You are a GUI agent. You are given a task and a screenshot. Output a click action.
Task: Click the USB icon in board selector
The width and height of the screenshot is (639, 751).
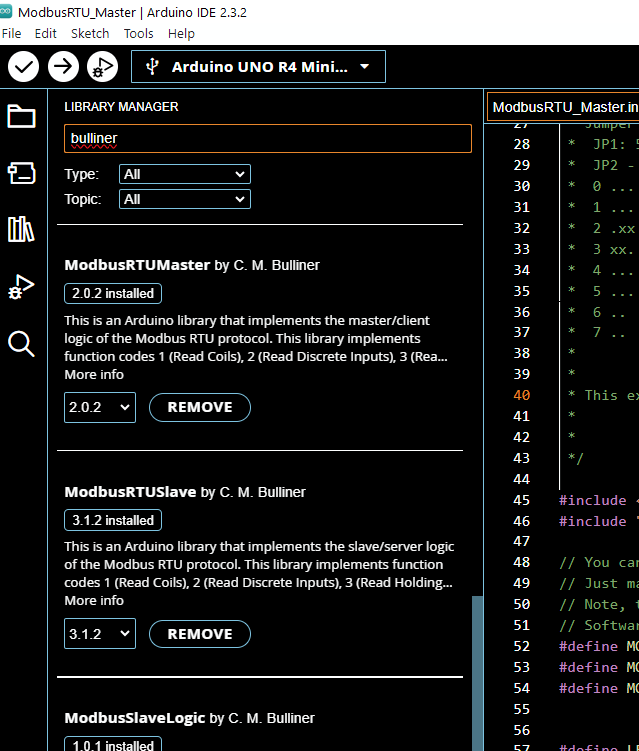152,67
